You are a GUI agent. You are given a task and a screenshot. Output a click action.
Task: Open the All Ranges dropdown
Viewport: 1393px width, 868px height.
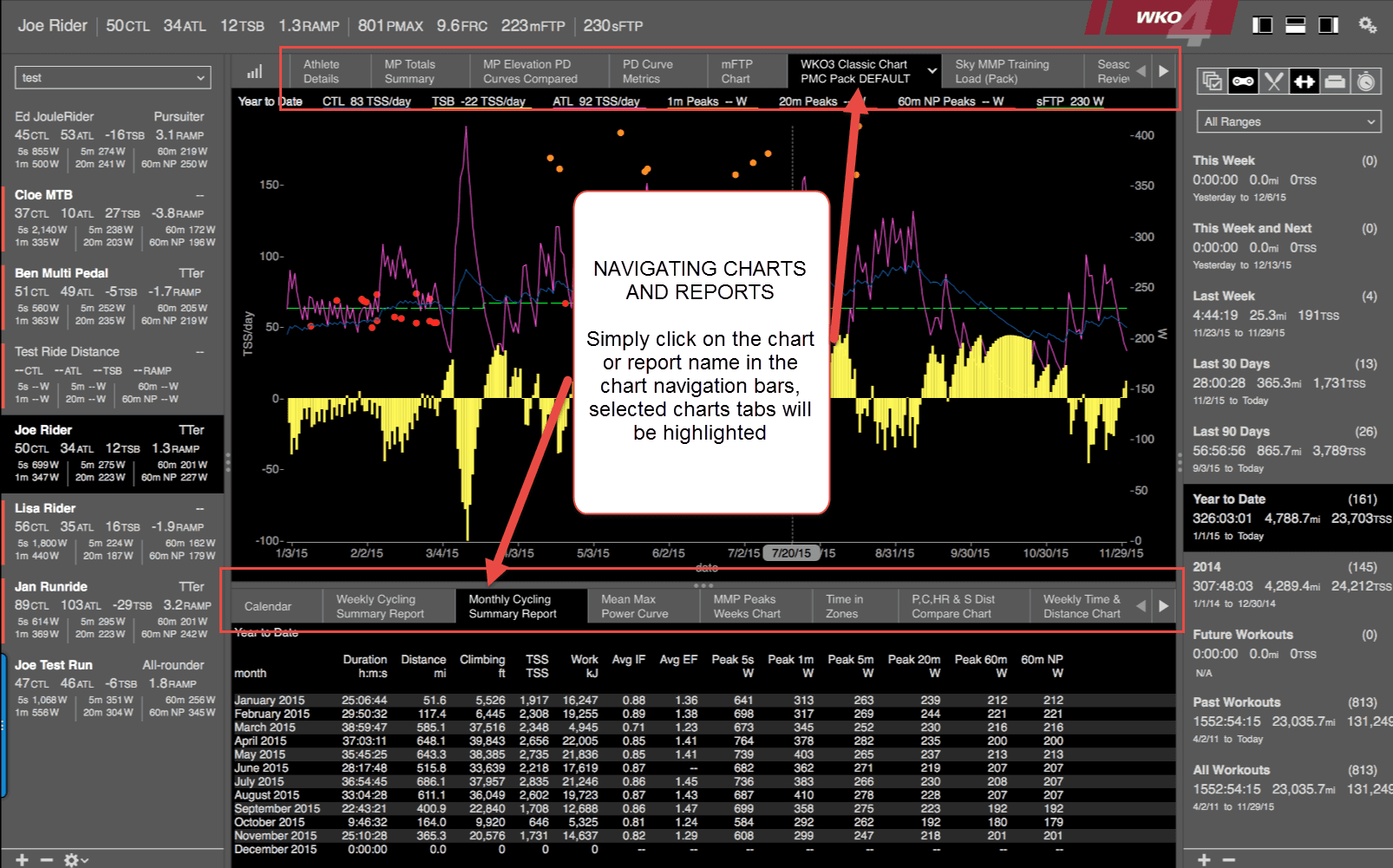[1288, 121]
